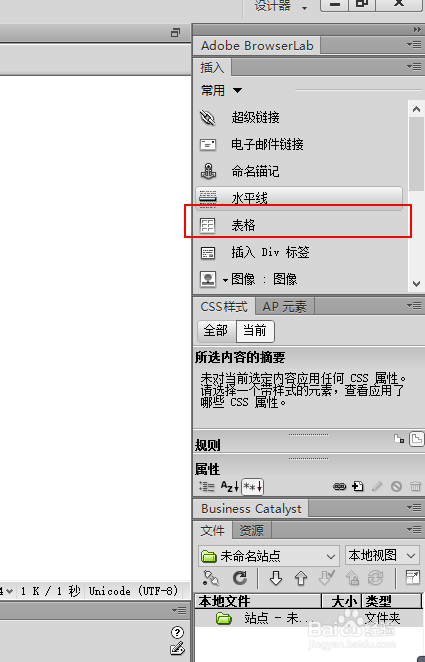
Task: Open the 本地视图 view dropdown
Action: [382, 556]
